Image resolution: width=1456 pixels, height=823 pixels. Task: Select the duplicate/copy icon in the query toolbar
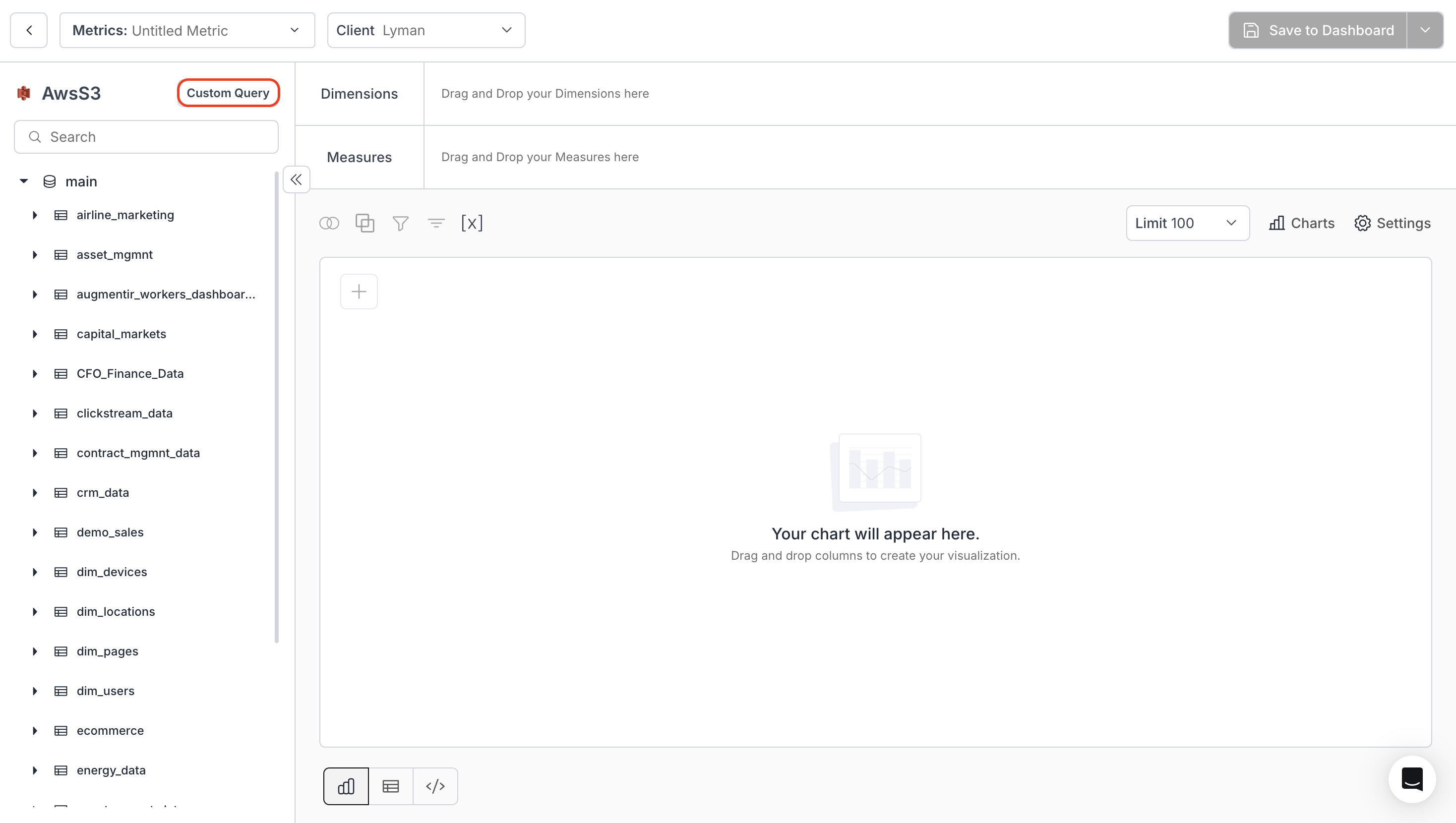coord(364,223)
